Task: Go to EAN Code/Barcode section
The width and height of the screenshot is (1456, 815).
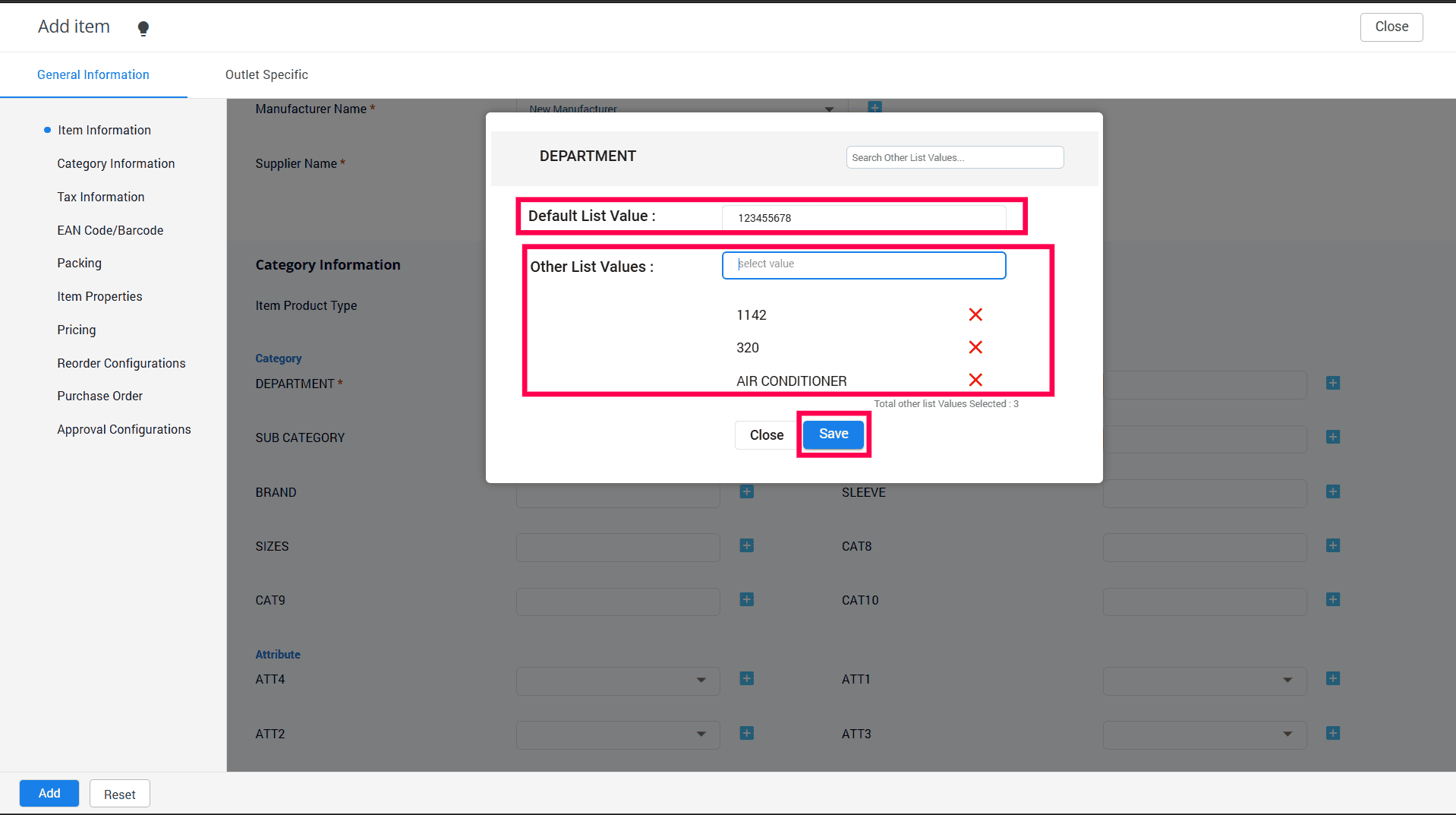Action: click(110, 230)
